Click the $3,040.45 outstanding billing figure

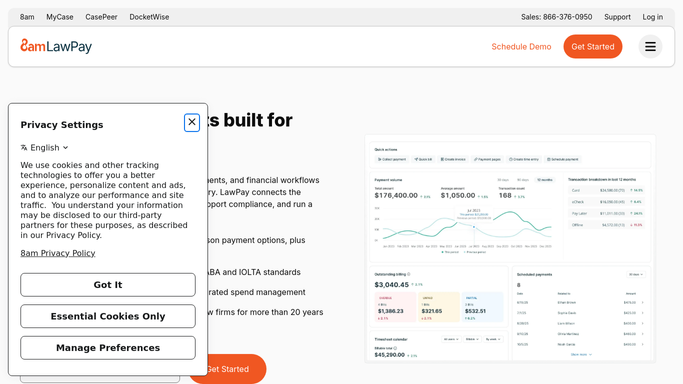392,285
